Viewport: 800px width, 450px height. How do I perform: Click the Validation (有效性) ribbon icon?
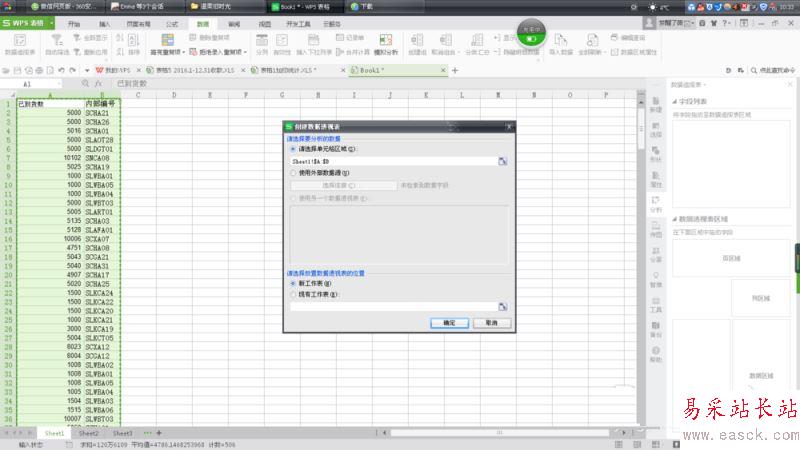click(282, 40)
